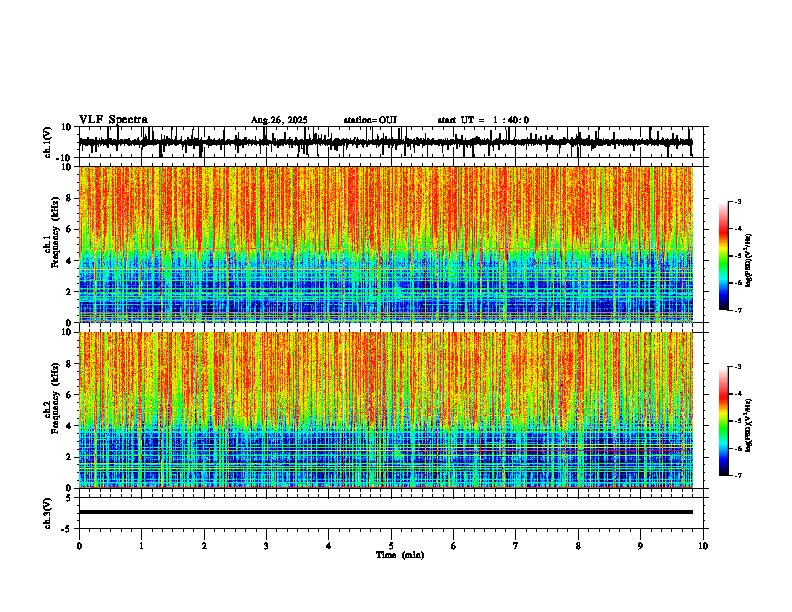Image resolution: width=792 pixels, height=612 pixels.
Task: Click the "2" kHz tick of ch.2 spectrogram
Action: click(x=70, y=457)
